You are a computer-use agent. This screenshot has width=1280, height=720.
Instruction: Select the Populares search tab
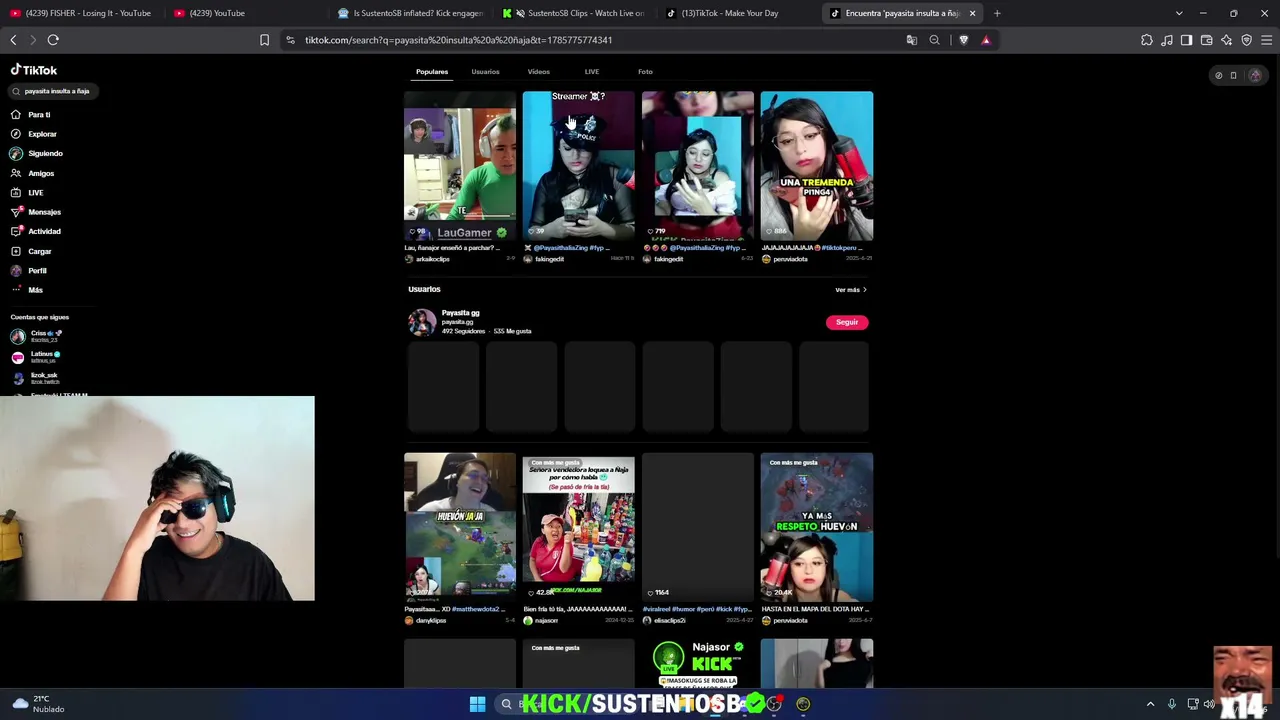point(432,72)
